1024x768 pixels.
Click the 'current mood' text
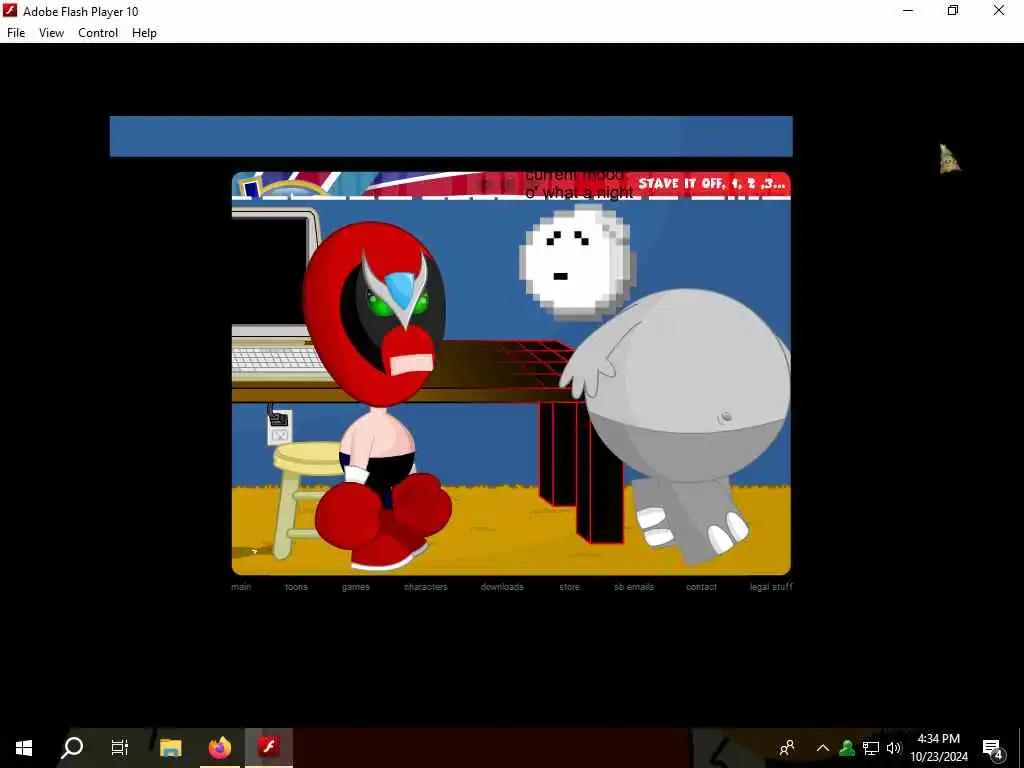click(x=577, y=176)
